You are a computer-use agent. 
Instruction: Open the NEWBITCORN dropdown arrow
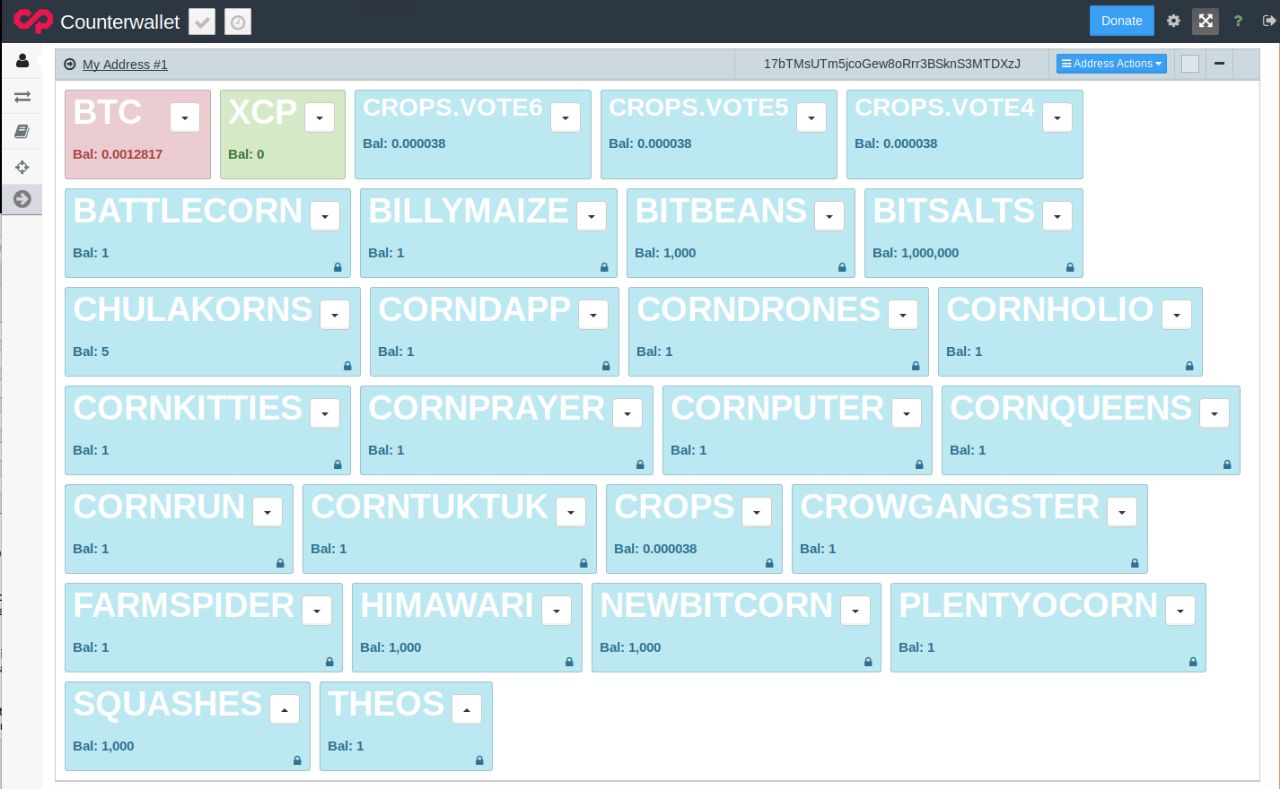tap(855, 611)
